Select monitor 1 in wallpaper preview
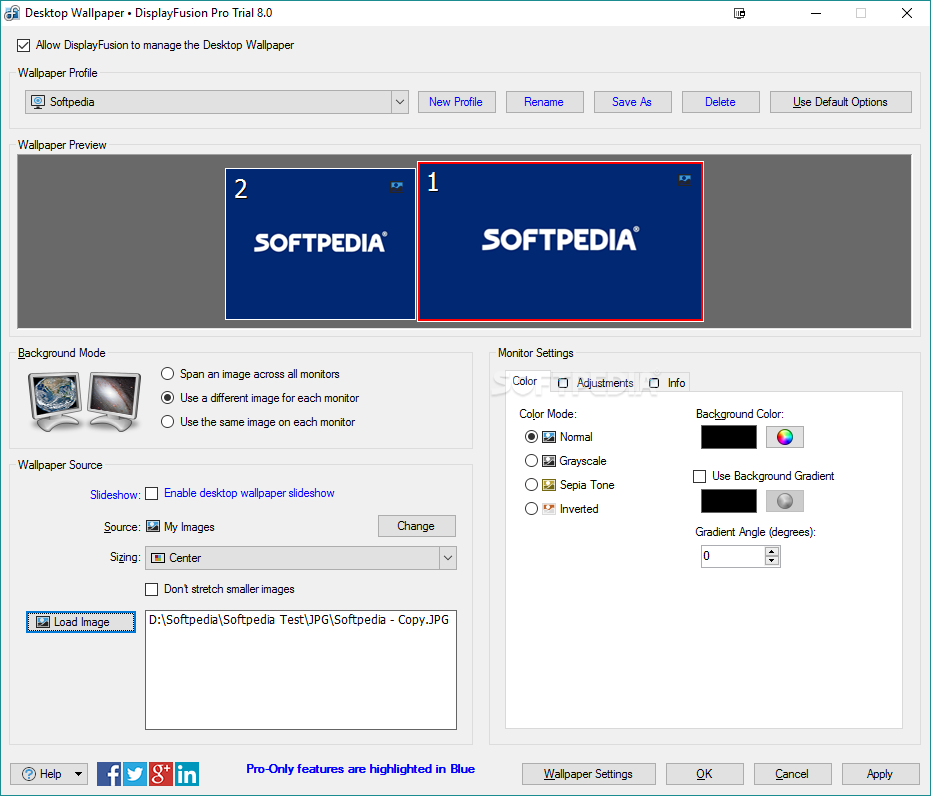The width and height of the screenshot is (931, 796). (x=560, y=241)
